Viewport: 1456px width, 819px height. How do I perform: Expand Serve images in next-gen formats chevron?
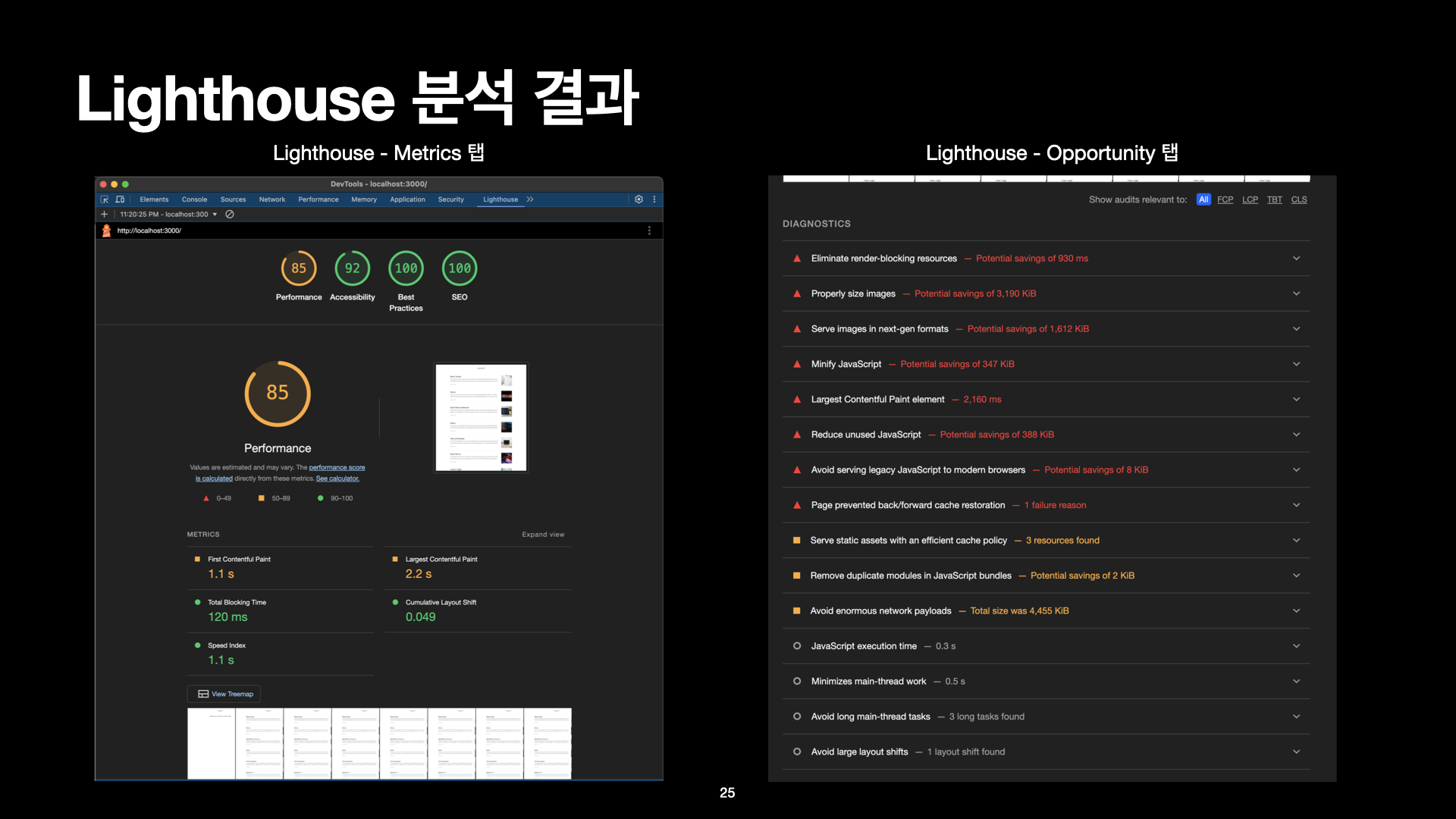click(x=1296, y=329)
